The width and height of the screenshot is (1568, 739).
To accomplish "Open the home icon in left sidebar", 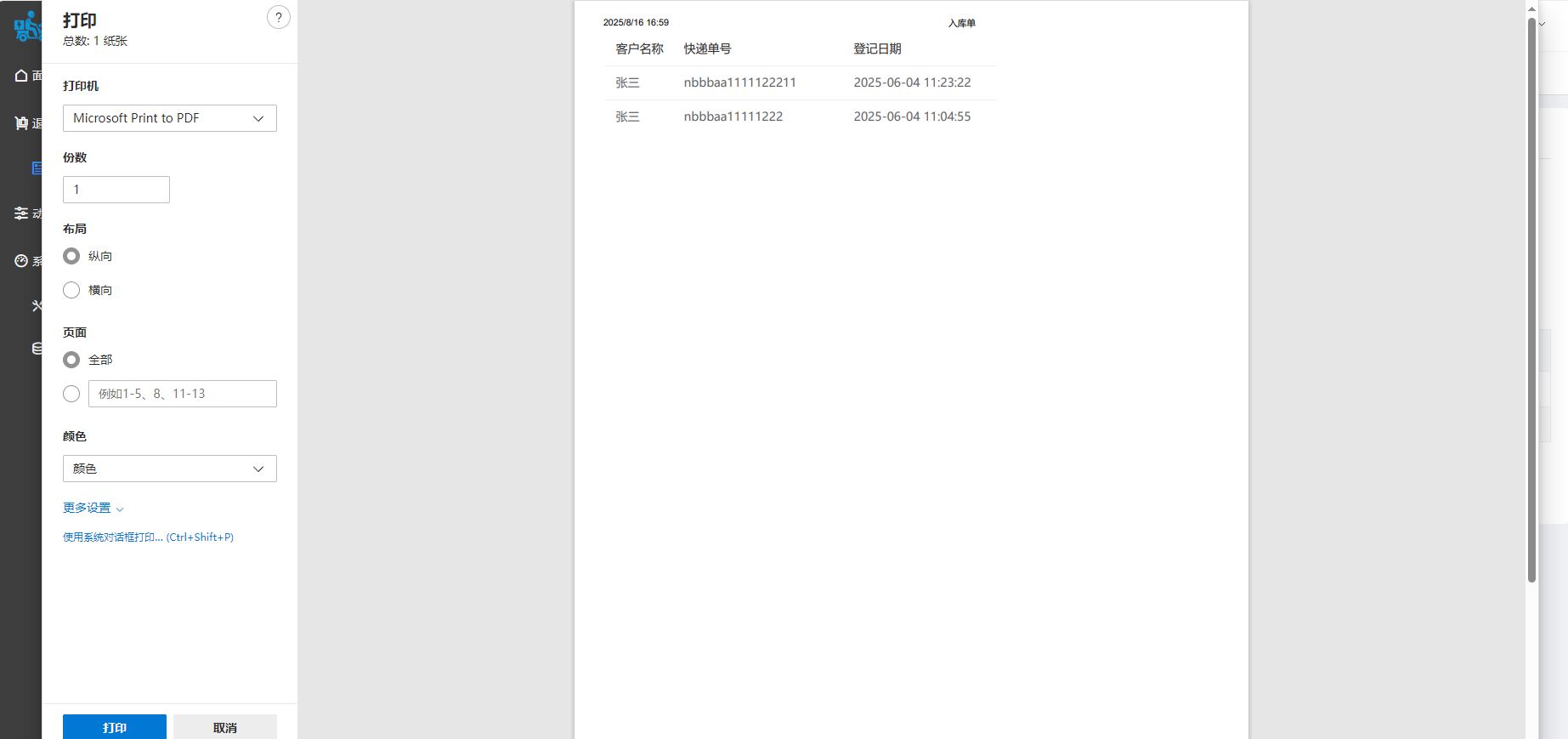I will (21, 76).
